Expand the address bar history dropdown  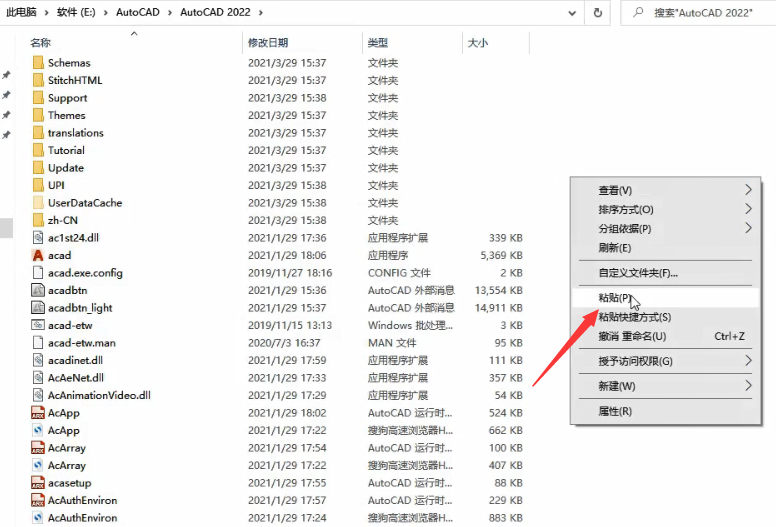(x=572, y=13)
